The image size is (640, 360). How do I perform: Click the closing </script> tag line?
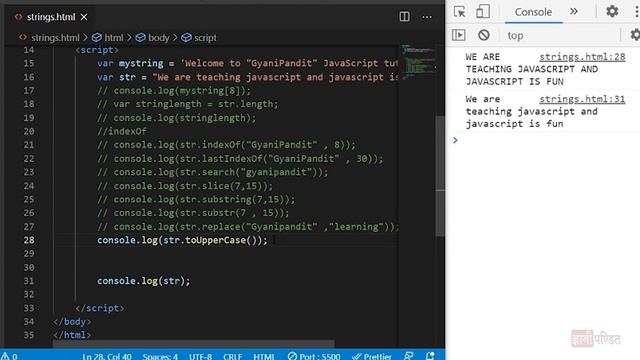(100, 308)
